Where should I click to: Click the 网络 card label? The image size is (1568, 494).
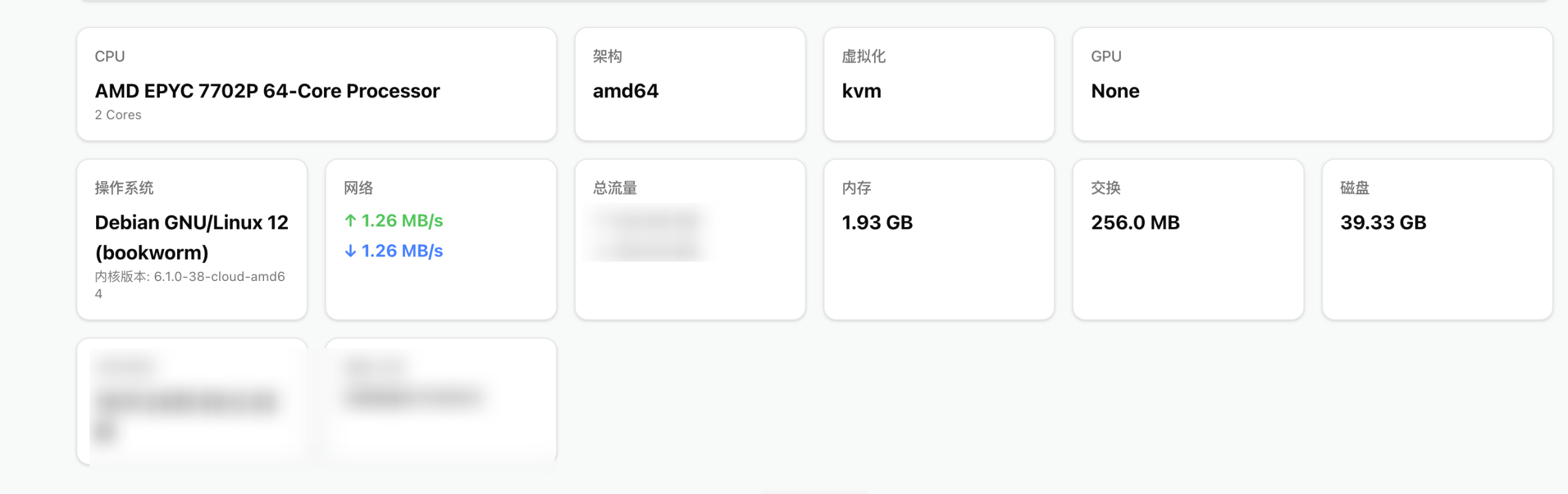[x=358, y=188]
